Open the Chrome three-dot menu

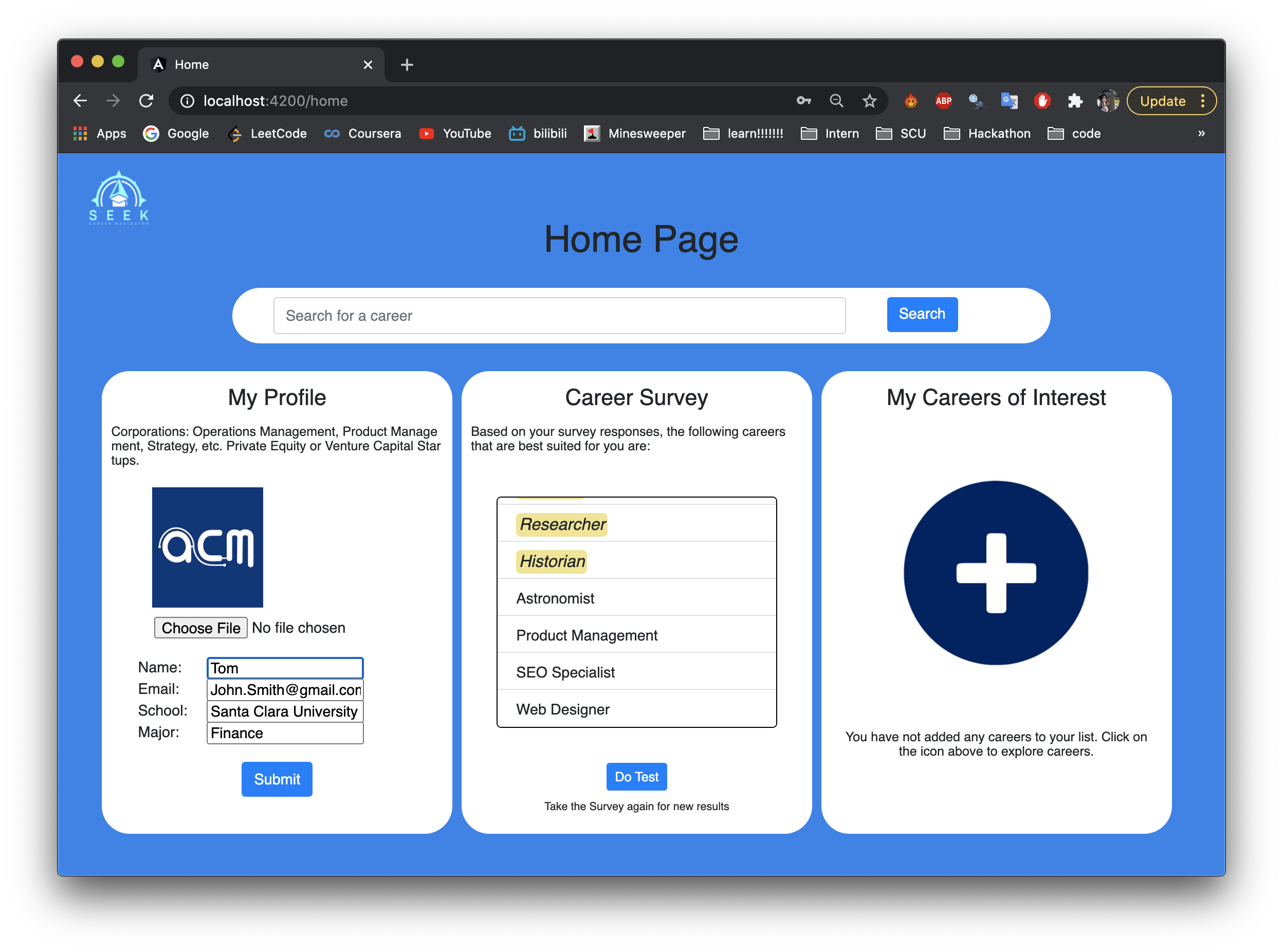pyautogui.click(x=1203, y=101)
